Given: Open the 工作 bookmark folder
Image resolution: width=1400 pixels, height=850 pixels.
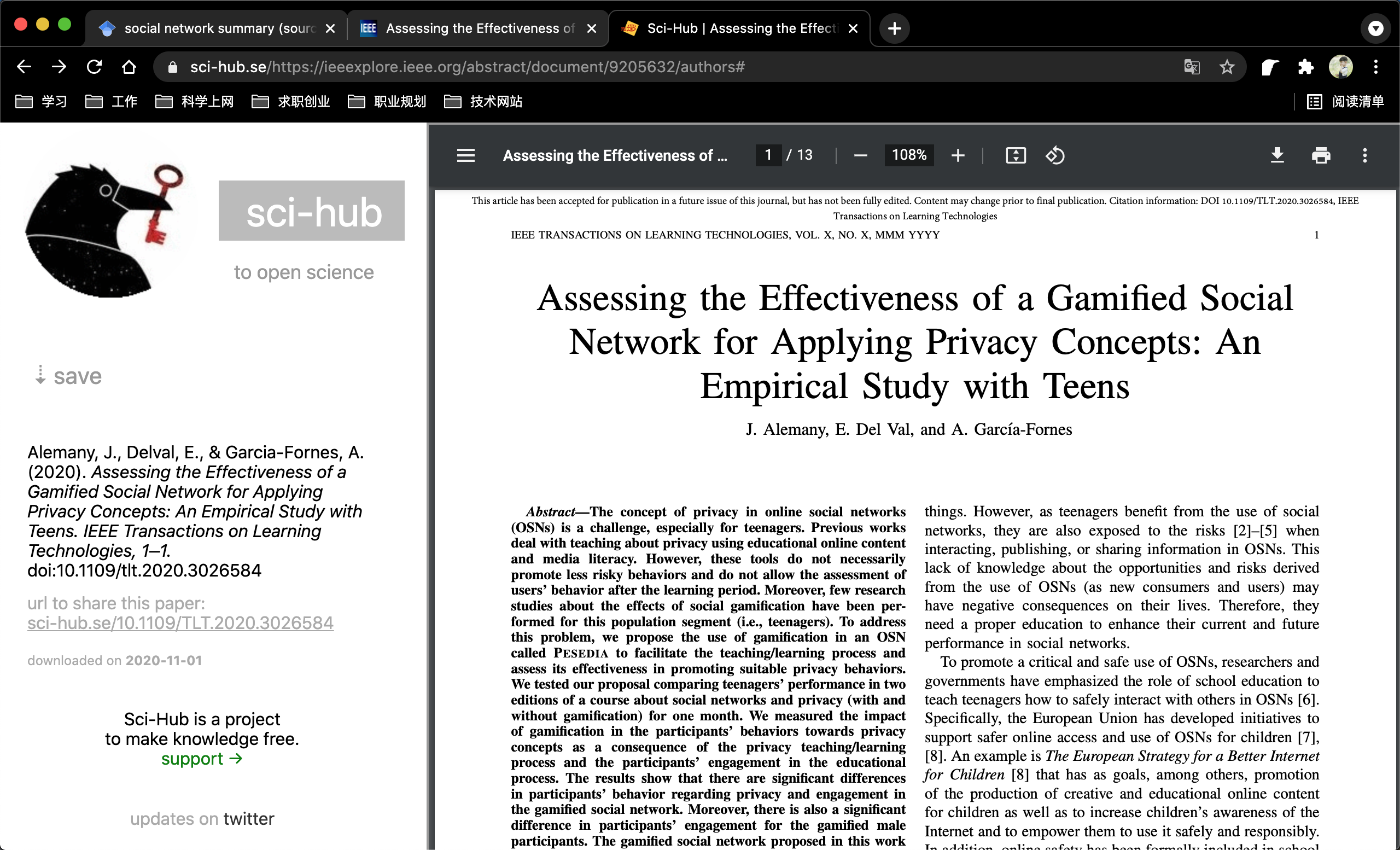Looking at the screenshot, I should point(112,102).
